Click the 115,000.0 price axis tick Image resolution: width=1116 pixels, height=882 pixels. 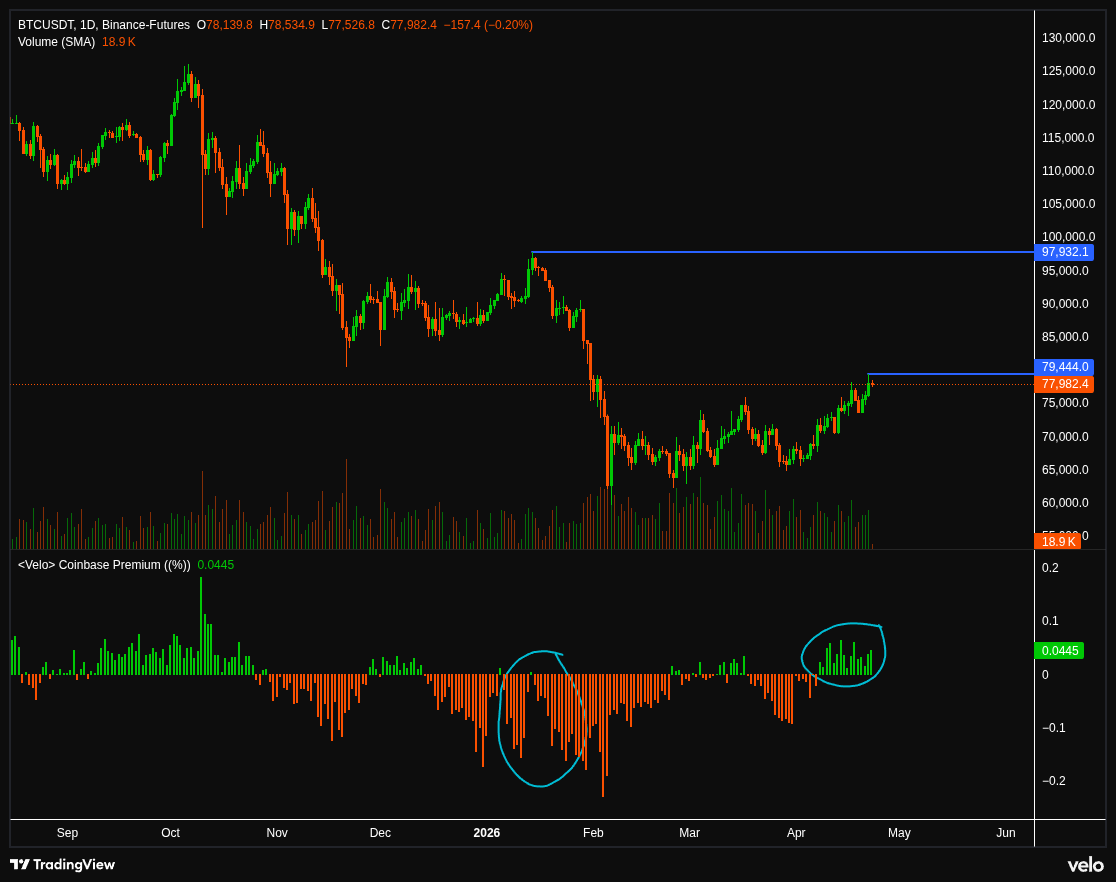point(1068,137)
